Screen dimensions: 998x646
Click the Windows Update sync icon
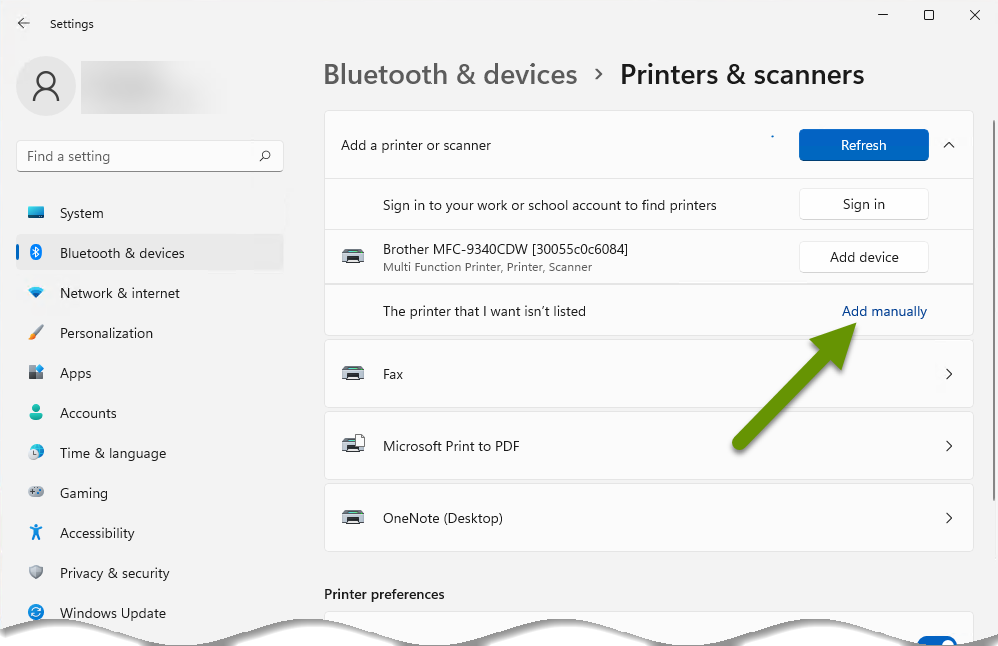click(x=36, y=612)
